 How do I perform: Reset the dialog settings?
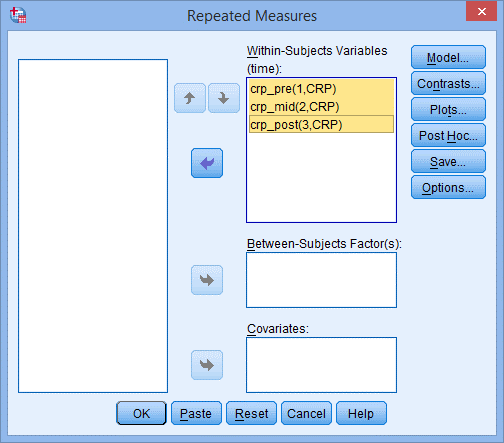[251, 413]
